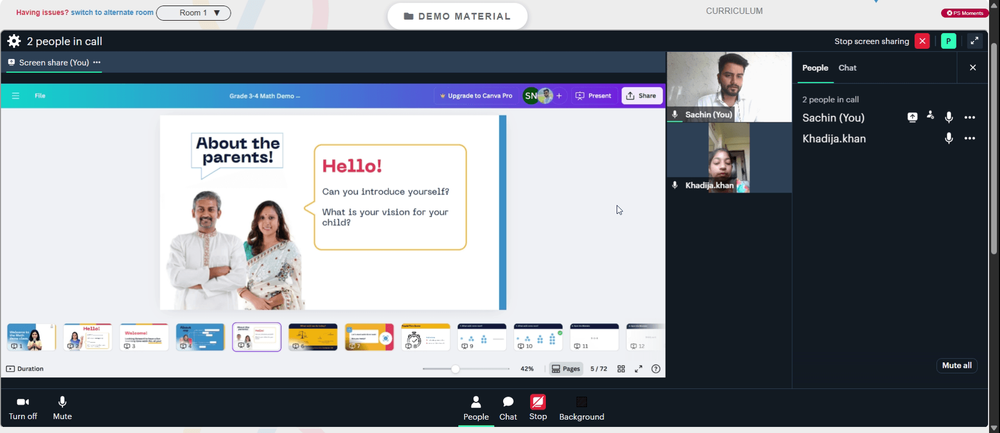The width and height of the screenshot is (1000, 433).
Task: Expand the call to fullscreen
Action: [x=974, y=41]
